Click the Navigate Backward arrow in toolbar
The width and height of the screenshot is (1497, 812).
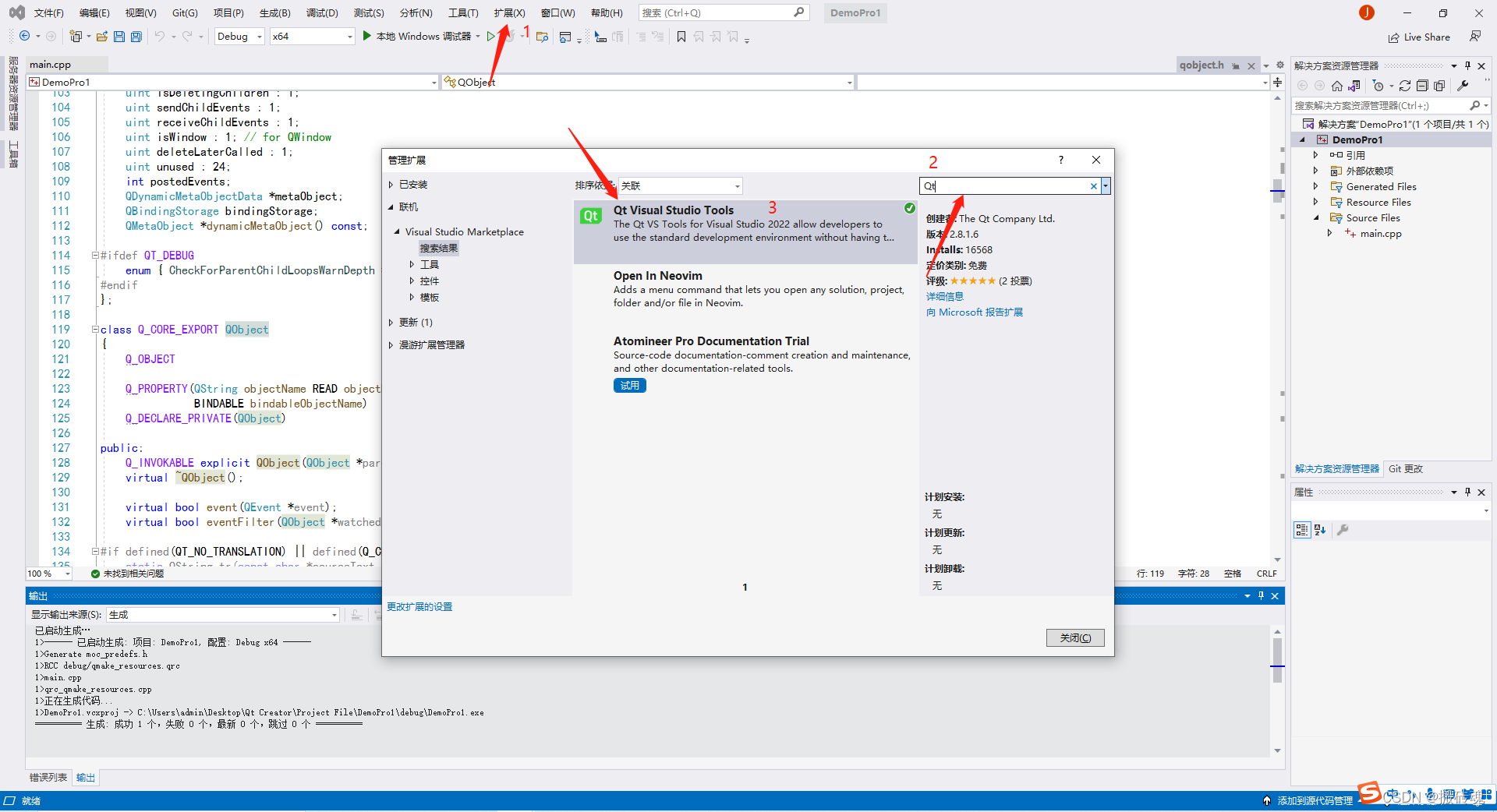click(x=25, y=37)
